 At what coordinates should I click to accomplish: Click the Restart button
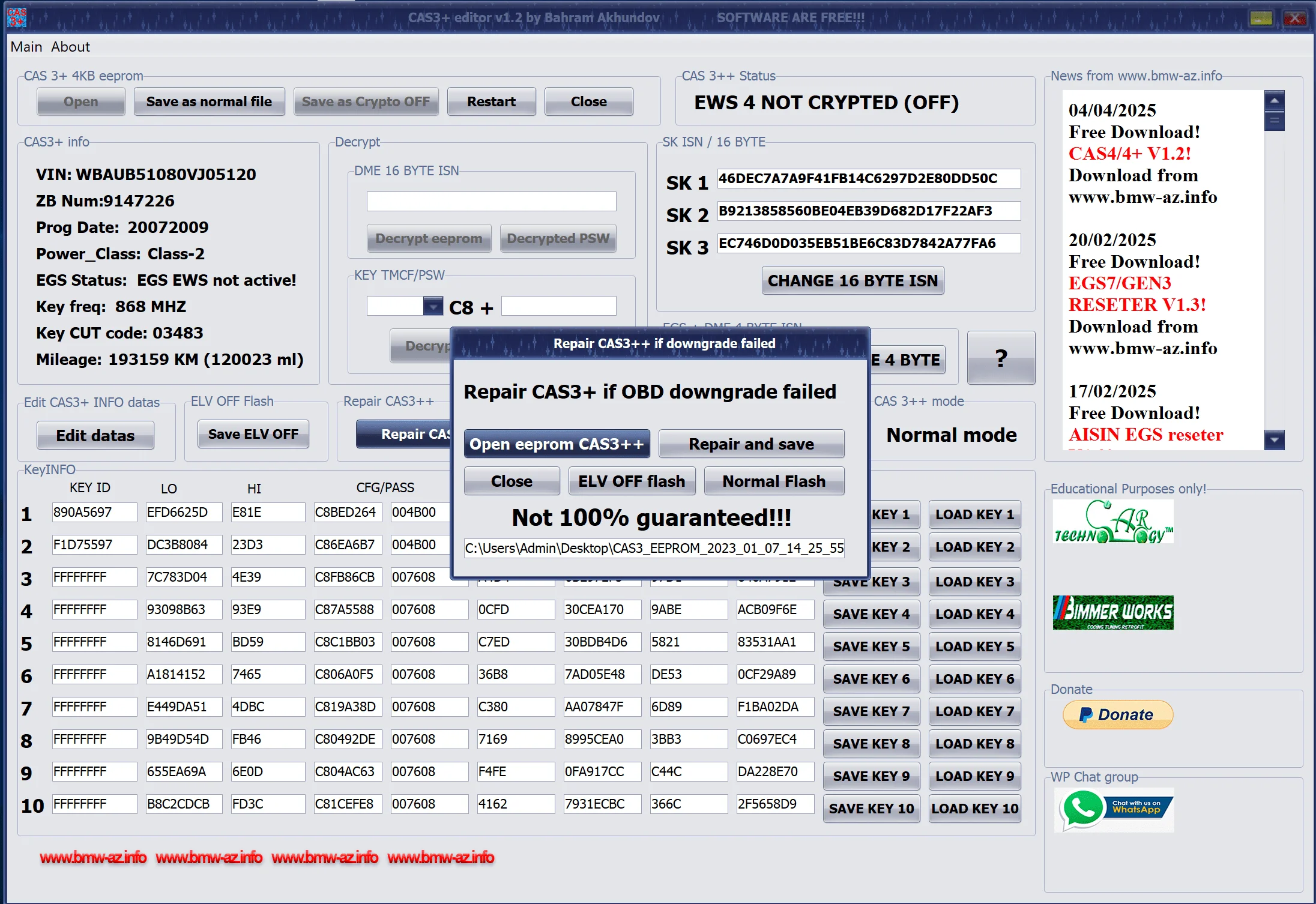pos(491,101)
